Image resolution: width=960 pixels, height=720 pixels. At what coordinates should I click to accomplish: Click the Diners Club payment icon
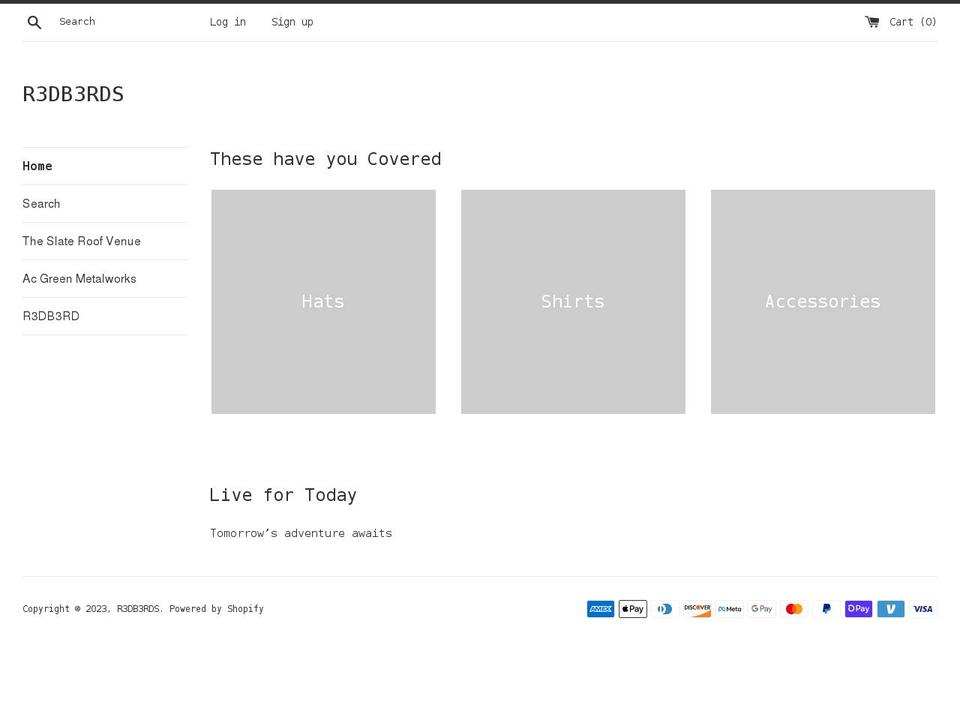pyautogui.click(x=665, y=609)
